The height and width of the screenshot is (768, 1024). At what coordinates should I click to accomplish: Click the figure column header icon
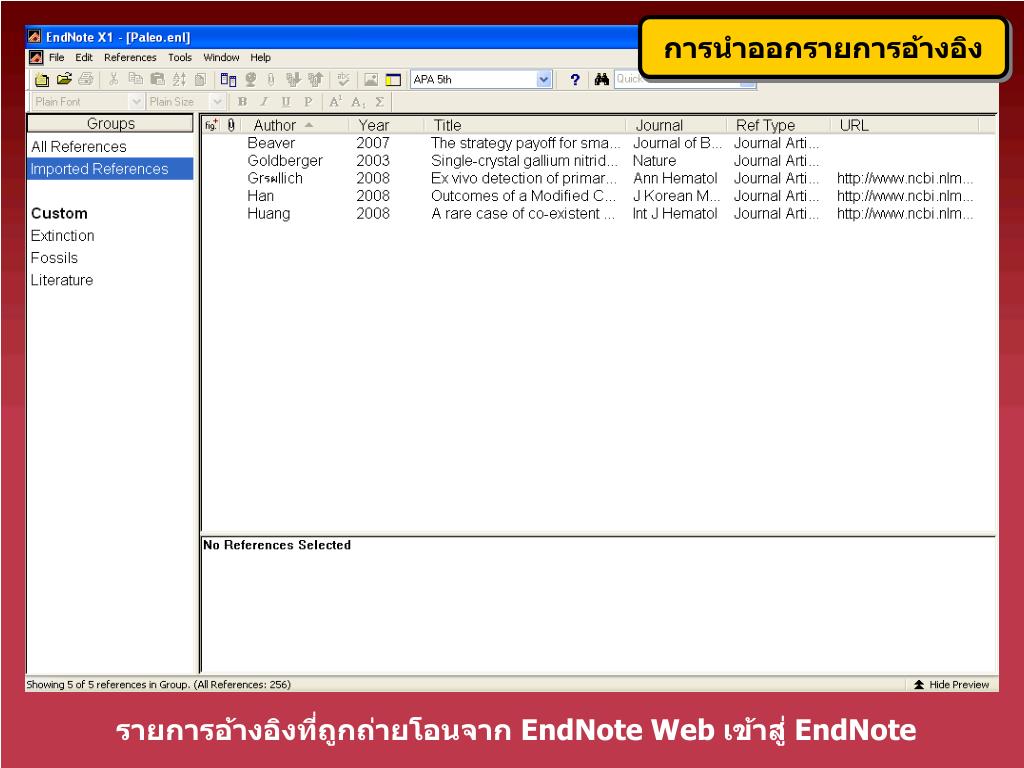click(211, 125)
